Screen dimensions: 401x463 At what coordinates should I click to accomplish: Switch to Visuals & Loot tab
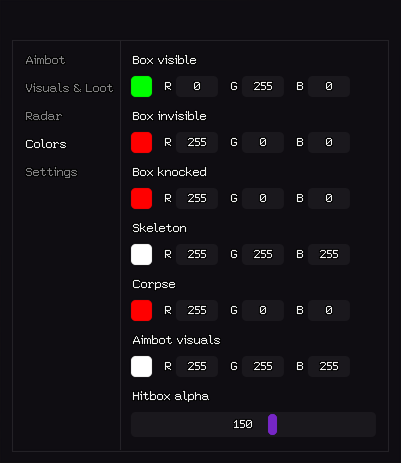[69, 88]
